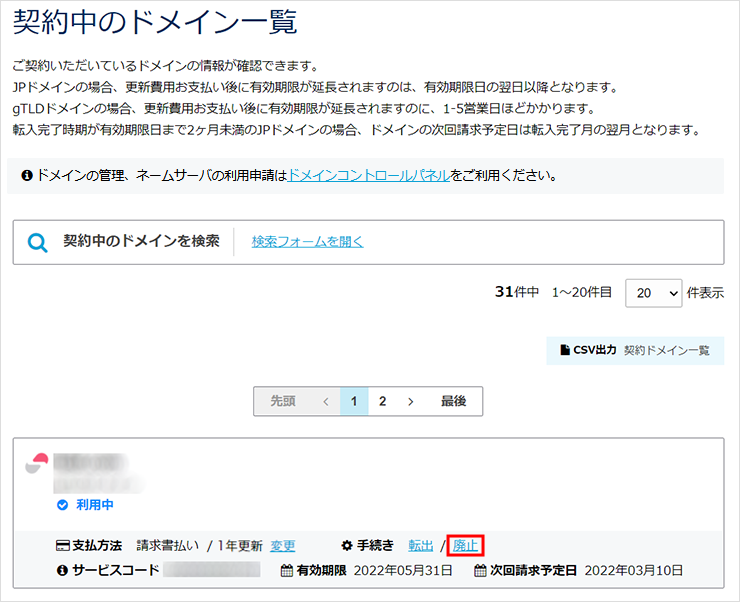Screen dimensions: 740x602
Task: Click the blue checkmark icon beside 利用中
Action: tap(62, 505)
